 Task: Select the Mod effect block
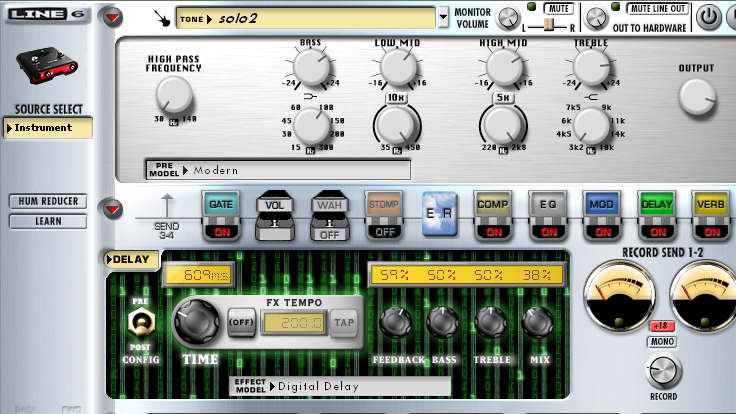[x=602, y=204]
